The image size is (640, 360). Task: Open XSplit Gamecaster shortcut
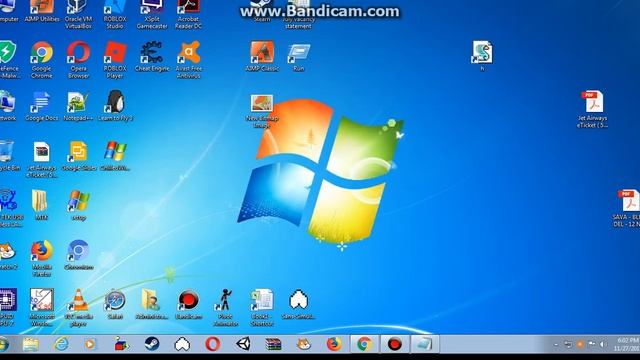[152, 15]
